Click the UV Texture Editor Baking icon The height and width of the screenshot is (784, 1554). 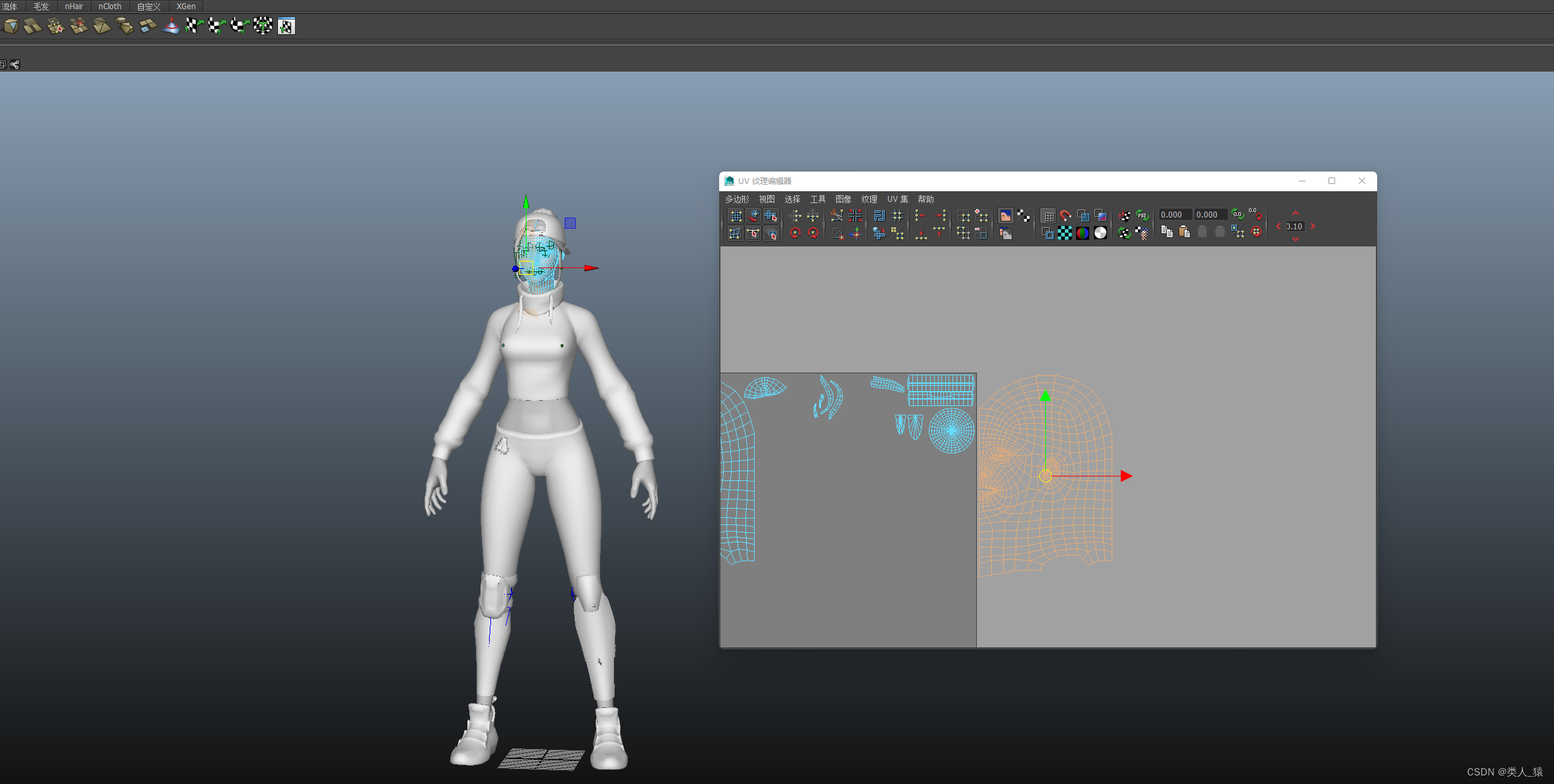click(x=1125, y=216)
